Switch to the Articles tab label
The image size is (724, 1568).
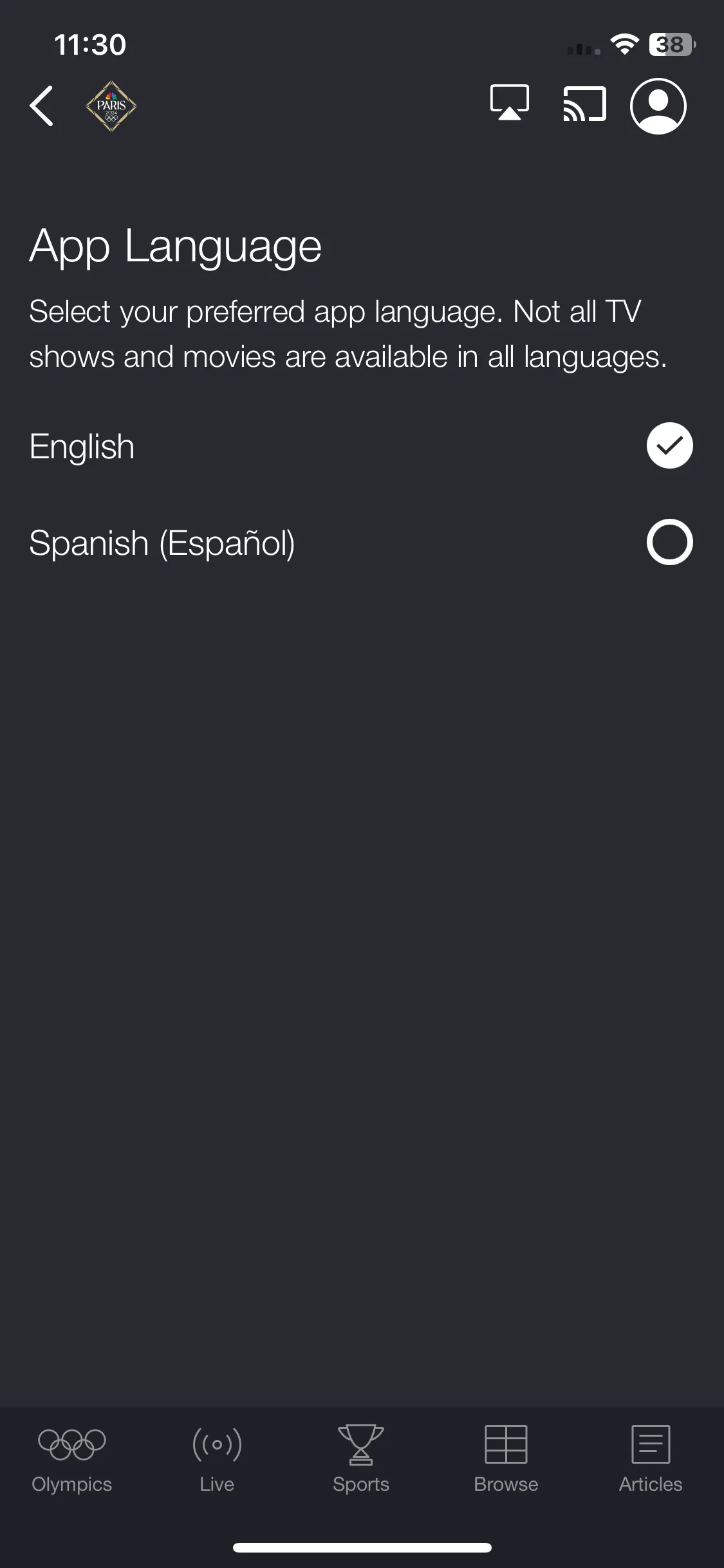651,1484
